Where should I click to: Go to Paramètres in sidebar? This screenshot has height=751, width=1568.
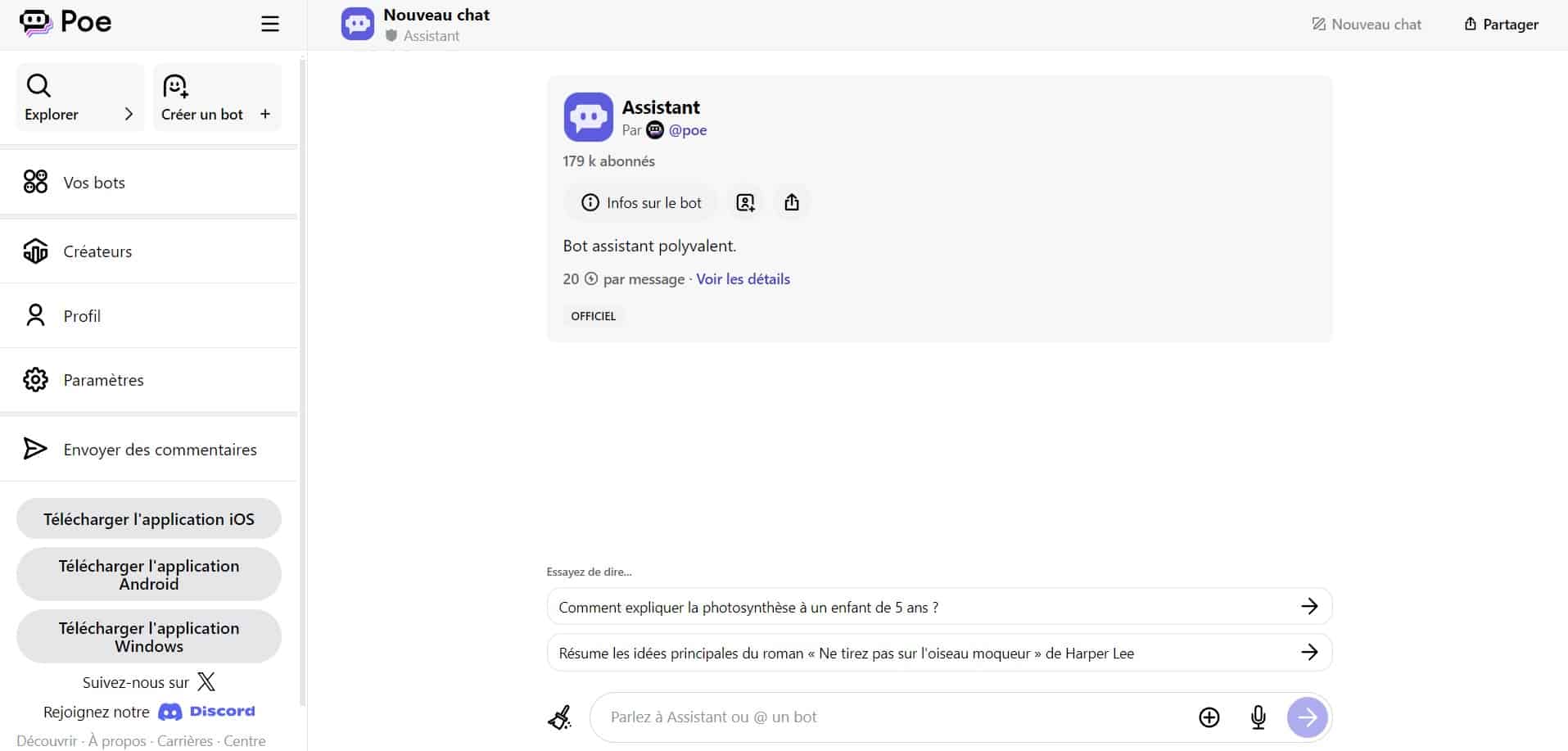pyautogui.click(x=103, y=380)
